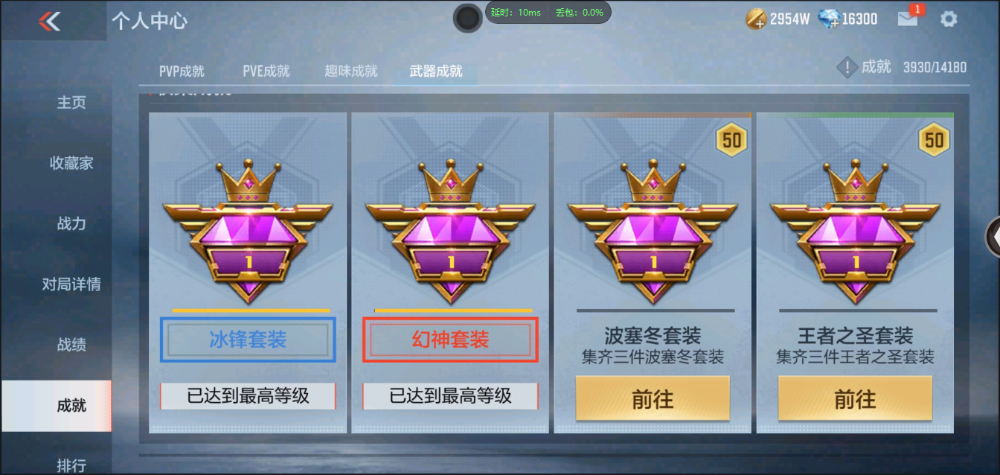
Task: Open the mail envelope icon
Action: coord(908,19)
